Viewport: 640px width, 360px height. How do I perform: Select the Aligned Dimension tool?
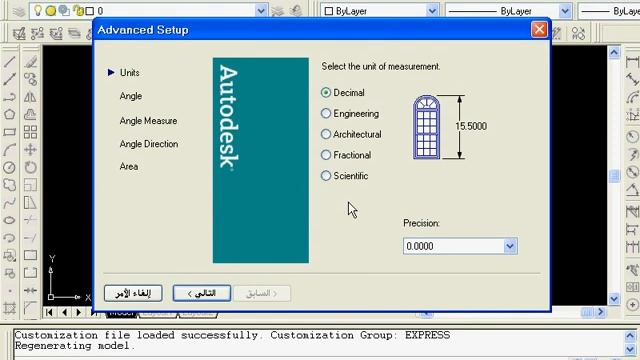[x=632, y=80]
